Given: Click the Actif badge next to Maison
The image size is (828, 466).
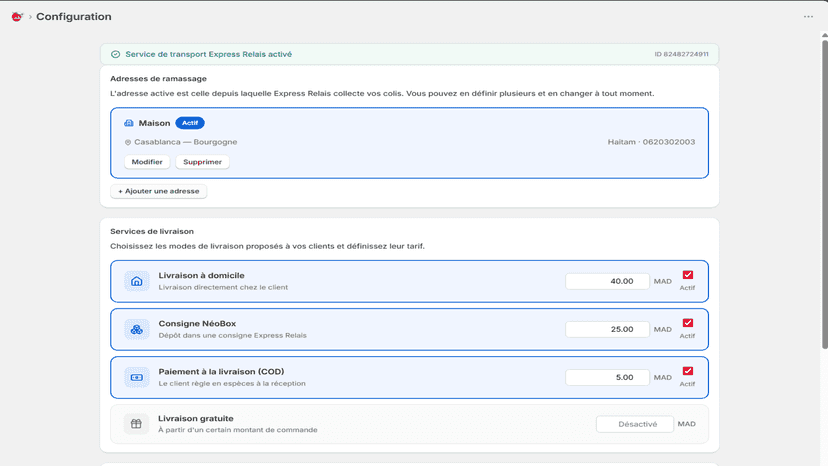Looking at the screenshot, I should 190,123.
